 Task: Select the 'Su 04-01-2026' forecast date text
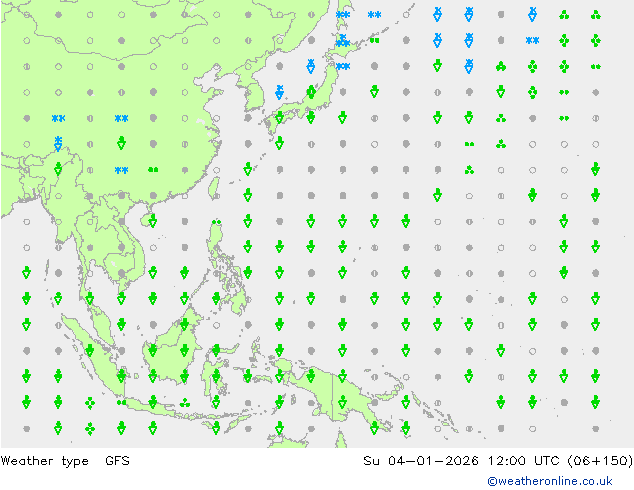pyautogui.click(x=421, y=460)
